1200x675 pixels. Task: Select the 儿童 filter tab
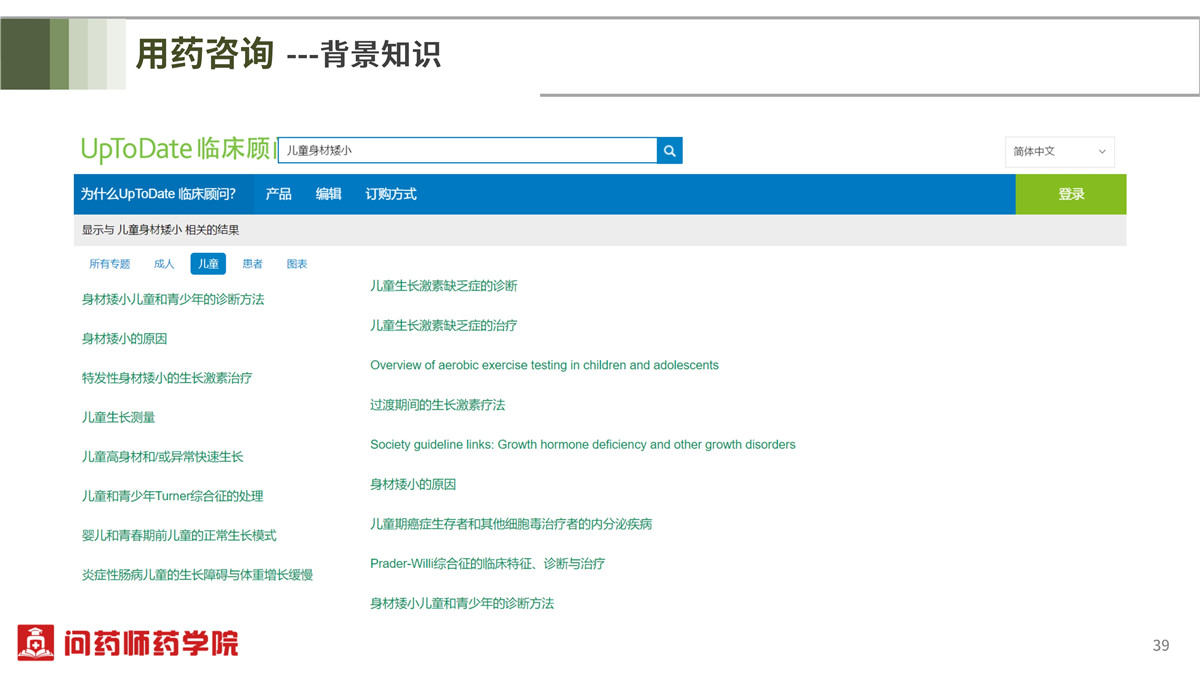pos(208,264)
